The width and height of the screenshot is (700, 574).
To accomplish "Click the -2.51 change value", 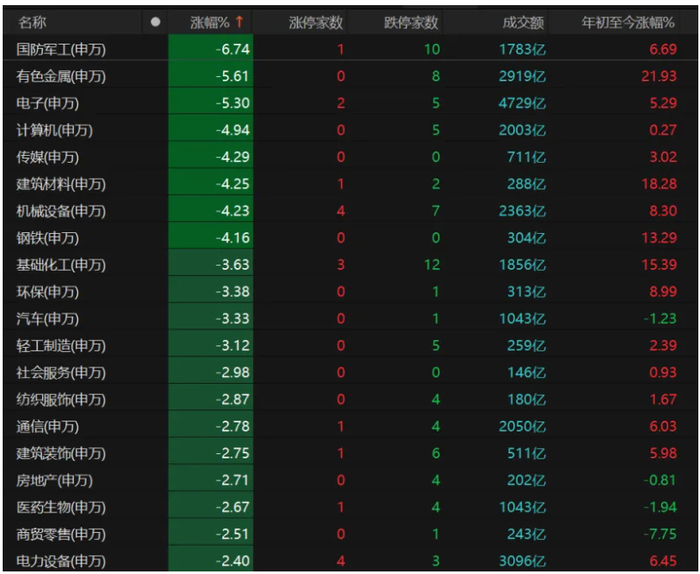I will click(233, 534).
